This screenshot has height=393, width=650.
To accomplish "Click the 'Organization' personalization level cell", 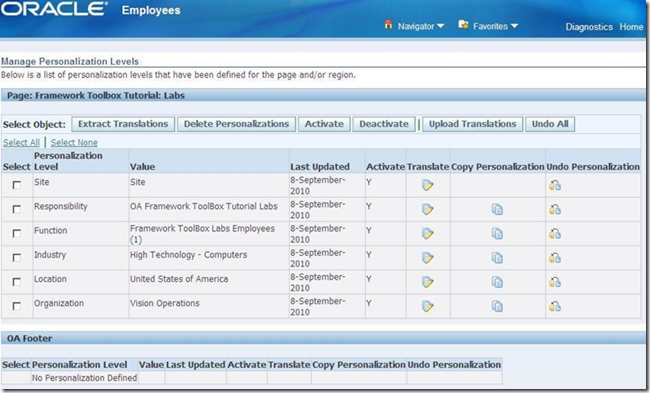I will click(59, 303).
